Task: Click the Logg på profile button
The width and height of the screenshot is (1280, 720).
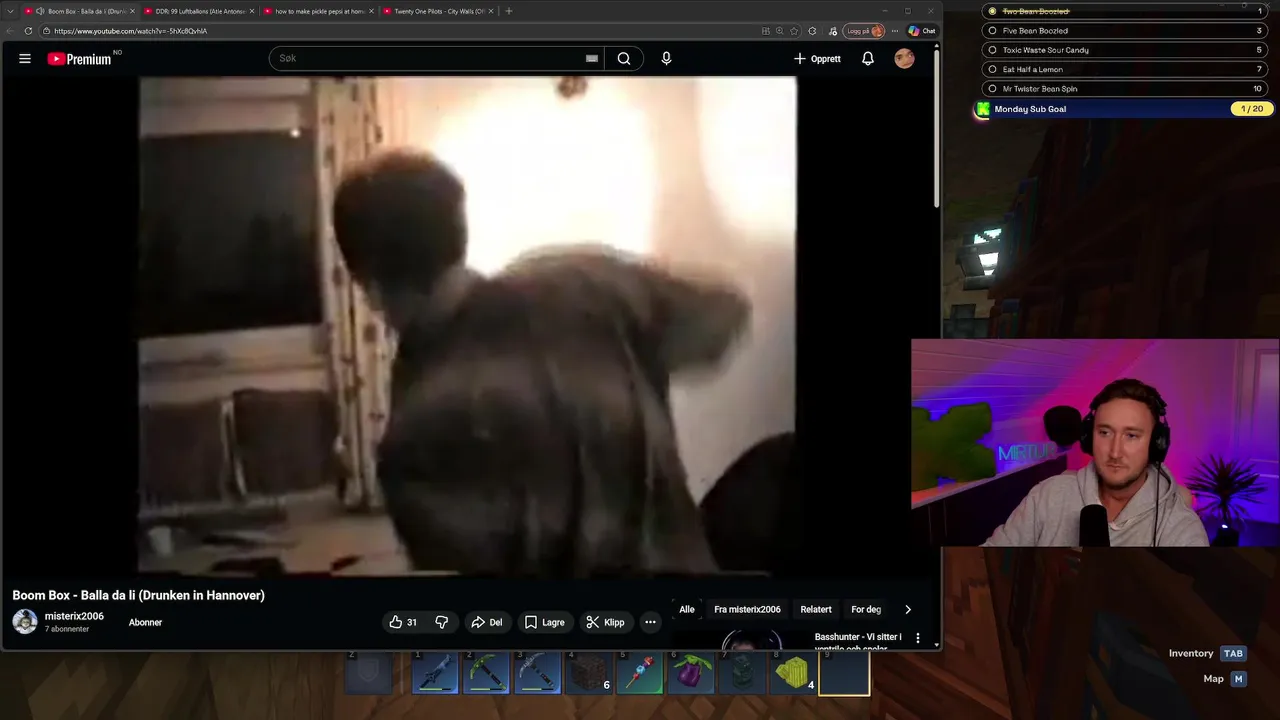Action: point(864,31)
